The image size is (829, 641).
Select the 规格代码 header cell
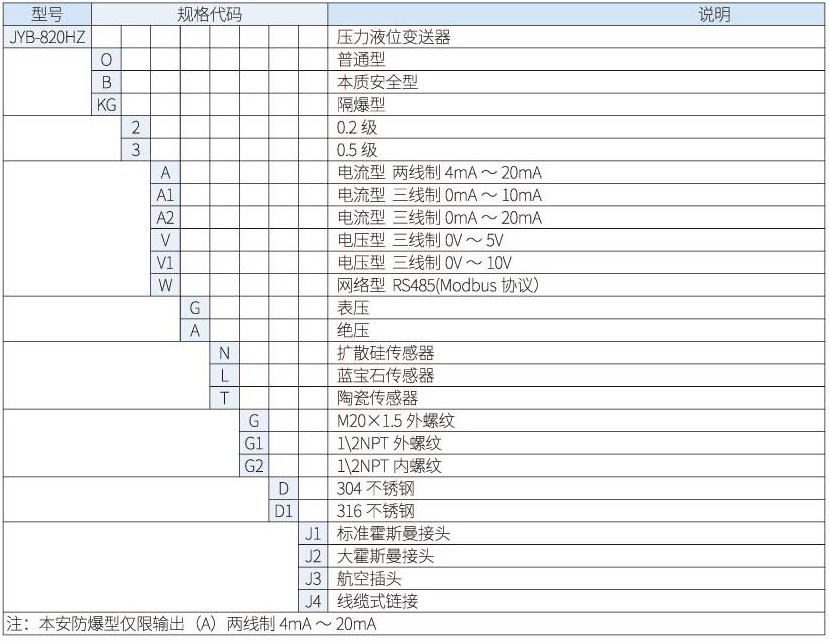click(x=209, y=14)
